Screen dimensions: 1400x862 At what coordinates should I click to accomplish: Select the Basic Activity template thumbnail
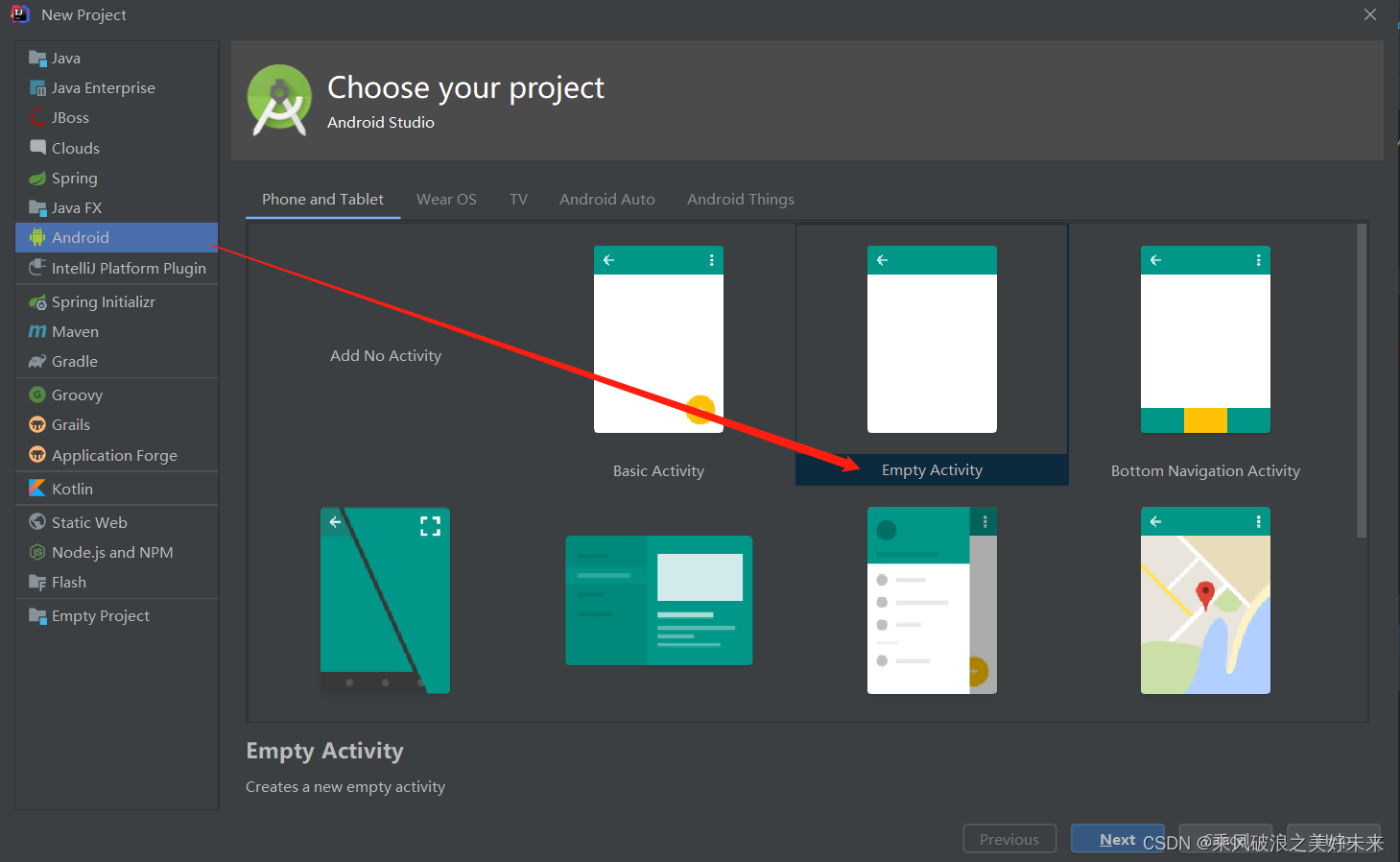(658, 339)
